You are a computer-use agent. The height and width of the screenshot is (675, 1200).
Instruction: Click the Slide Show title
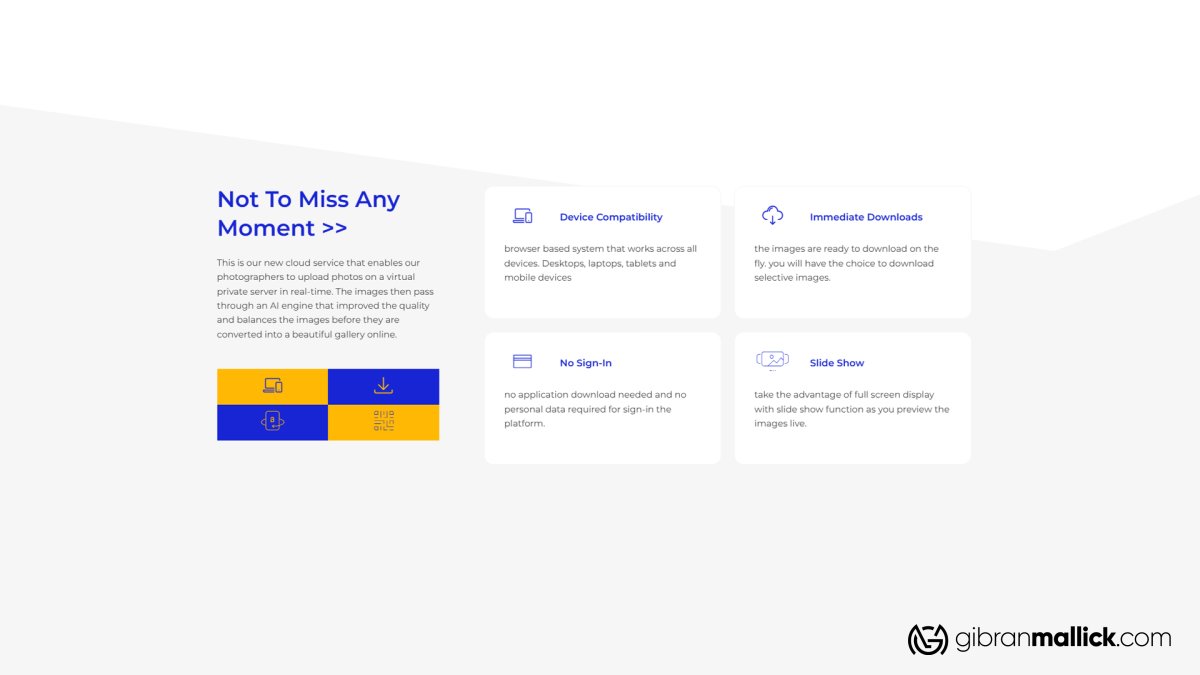coord(836,363)
